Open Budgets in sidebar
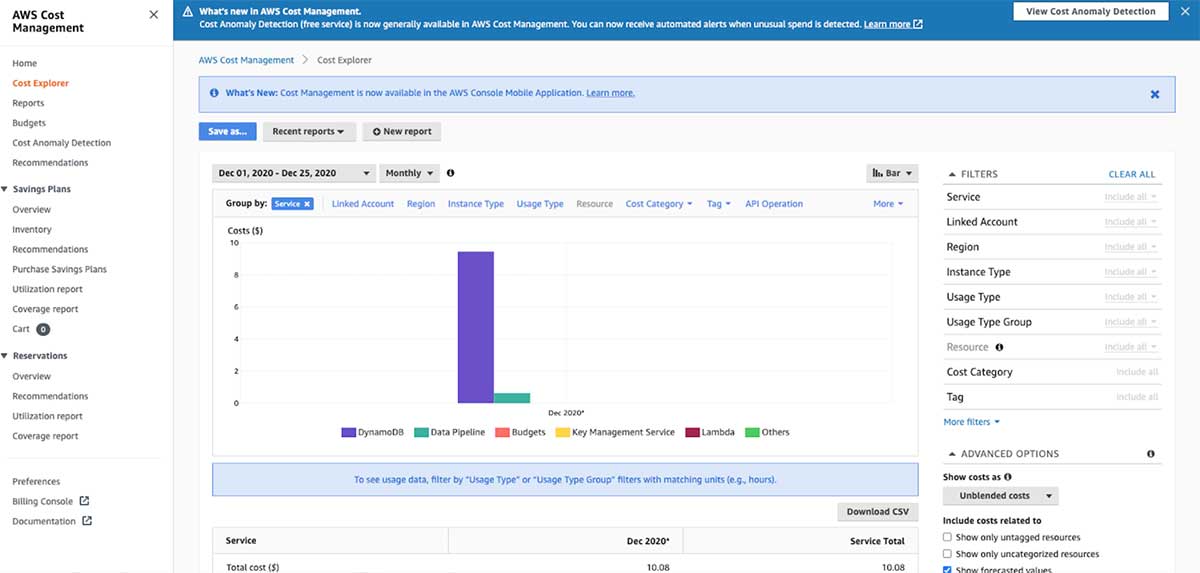 (29, 123)
